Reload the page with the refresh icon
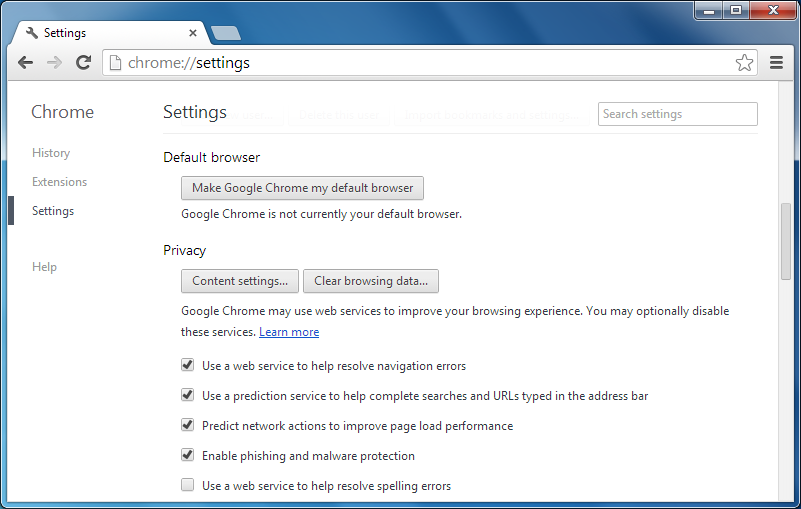 pos(83,62)
